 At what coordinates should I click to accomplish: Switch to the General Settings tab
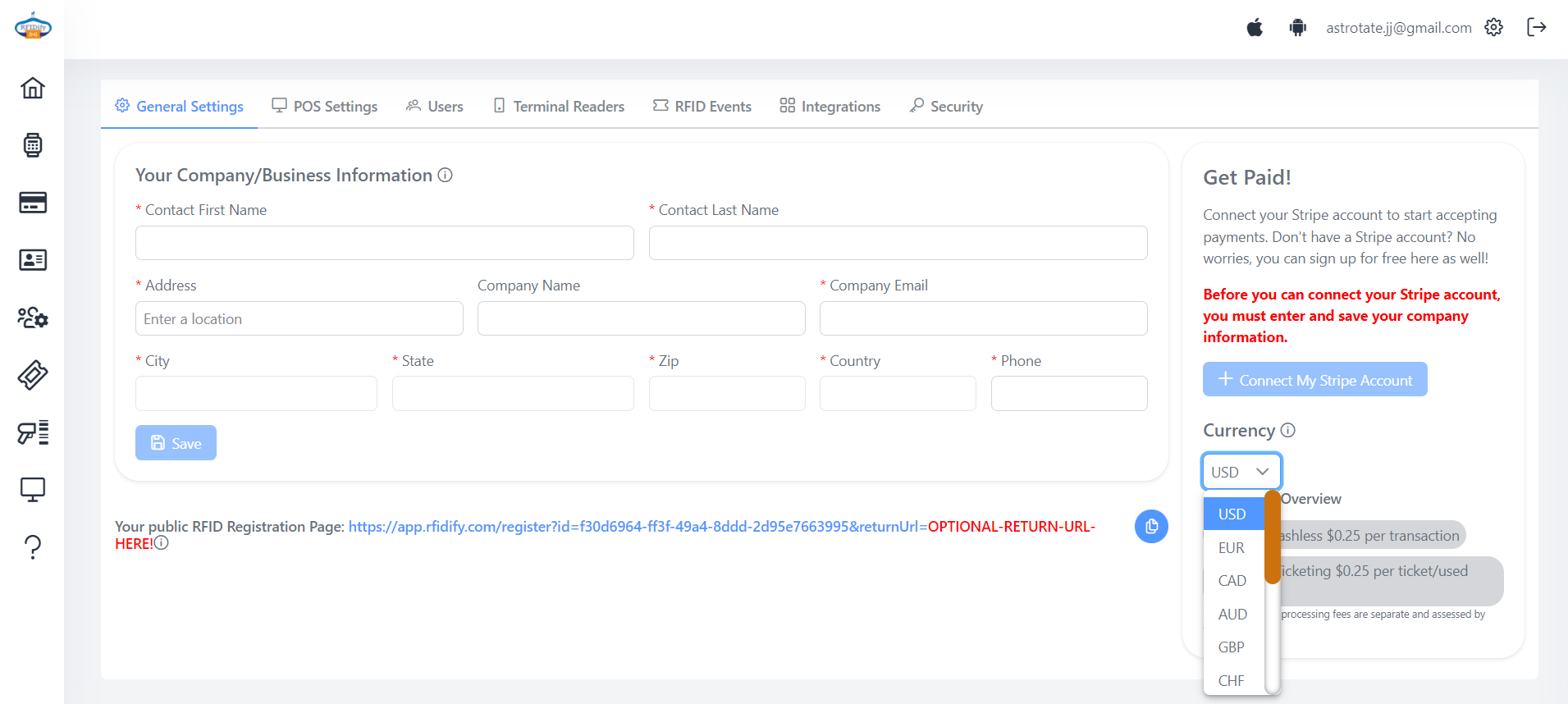[x=180, y=106]
